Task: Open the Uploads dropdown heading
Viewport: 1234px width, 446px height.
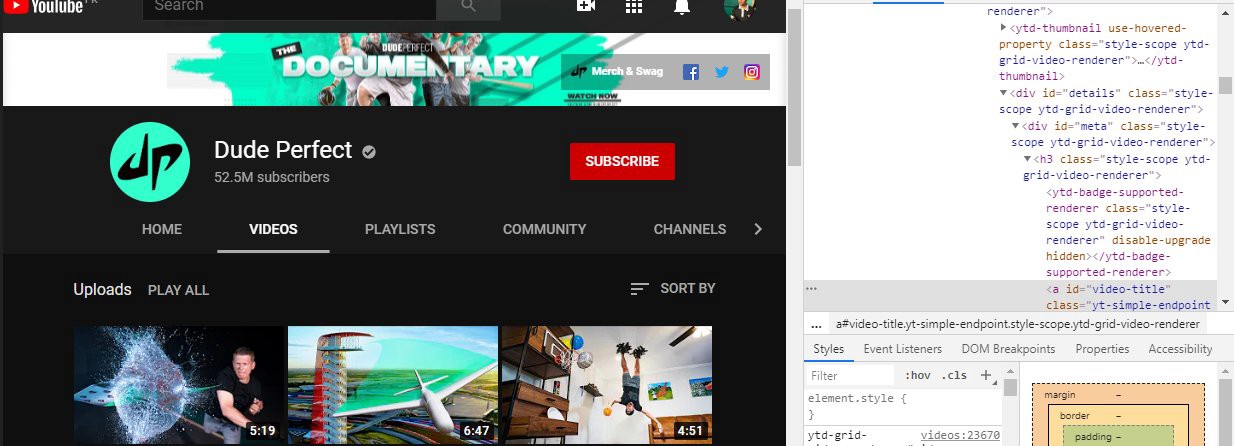Action: pyautogui.click(x=102, y=289)
